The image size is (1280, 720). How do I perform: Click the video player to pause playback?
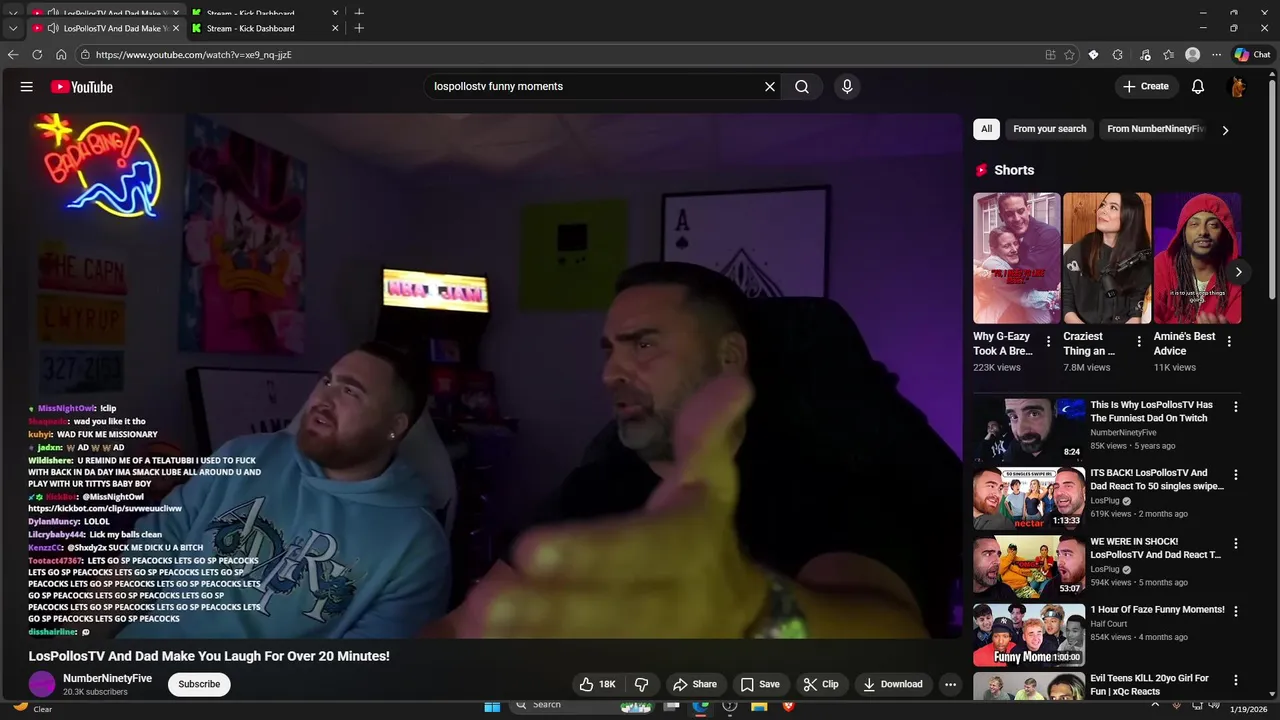point(495,375)
